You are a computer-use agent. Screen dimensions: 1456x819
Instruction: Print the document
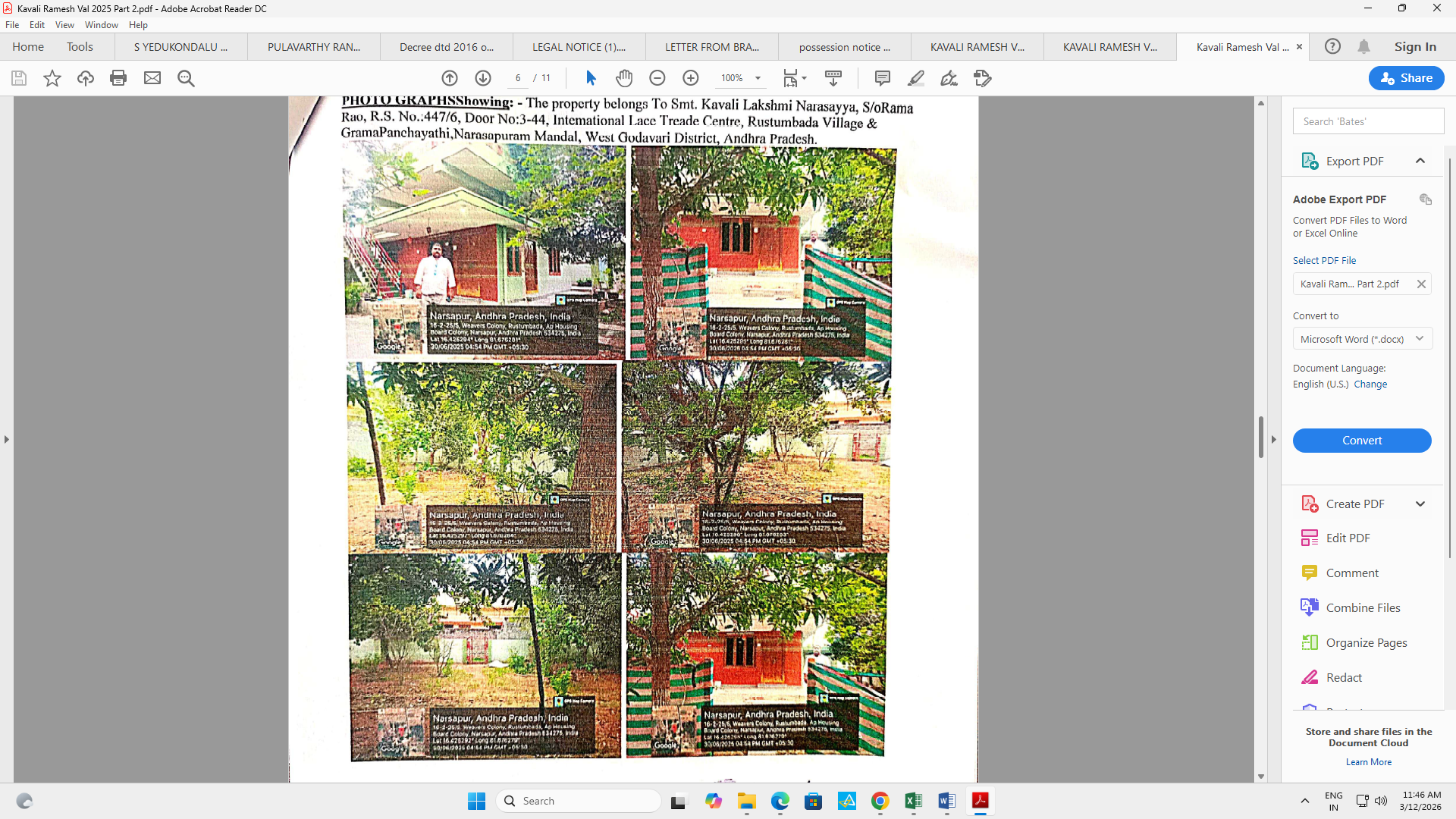118,78
